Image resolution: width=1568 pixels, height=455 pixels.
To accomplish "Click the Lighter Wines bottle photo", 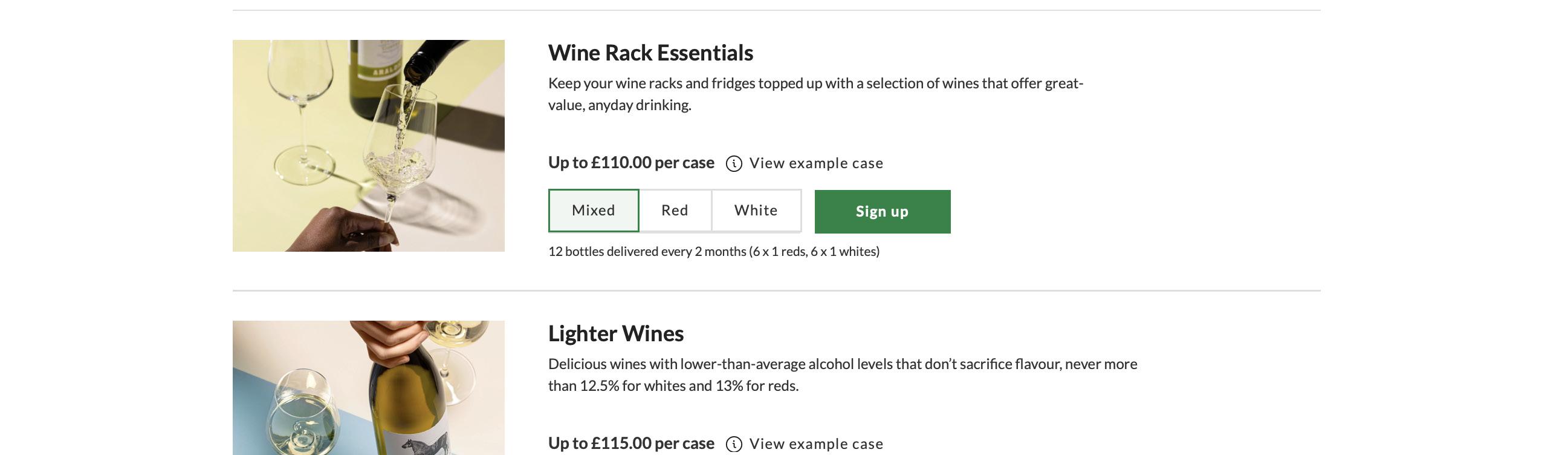I will click(x=368, y=387).
